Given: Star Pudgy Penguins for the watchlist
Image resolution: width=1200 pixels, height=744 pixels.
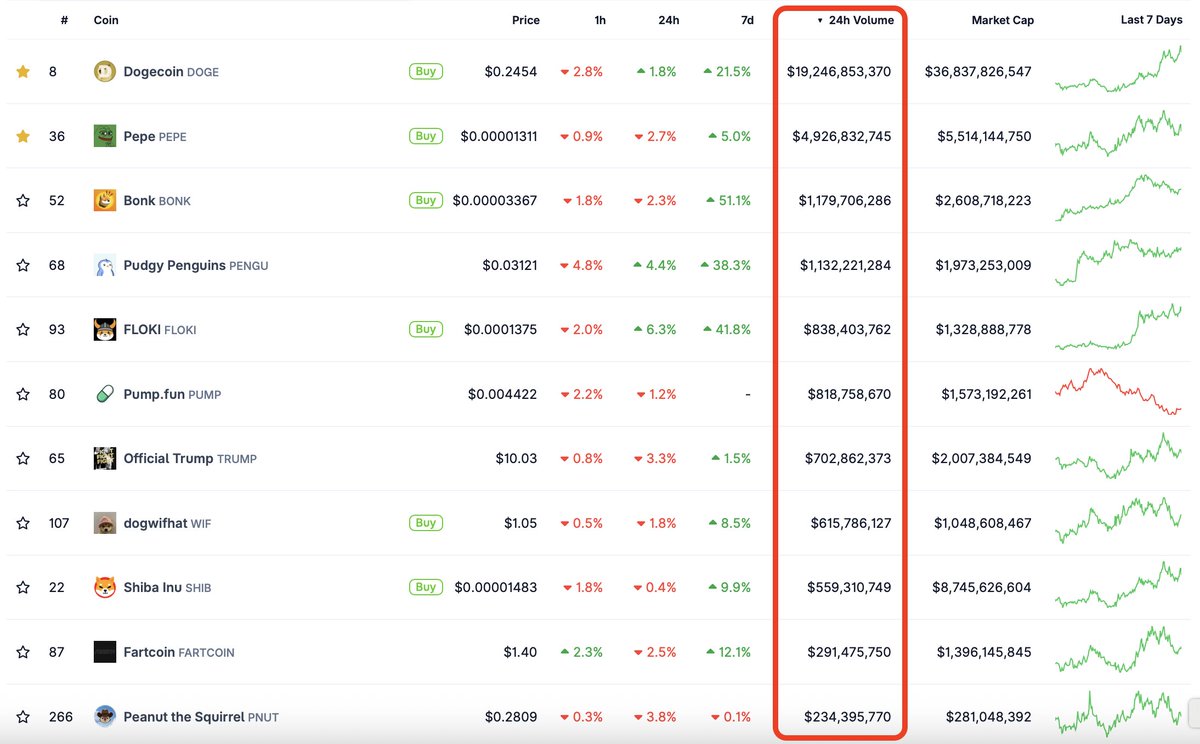Looking at the screenshot, I should coord(23,265).
